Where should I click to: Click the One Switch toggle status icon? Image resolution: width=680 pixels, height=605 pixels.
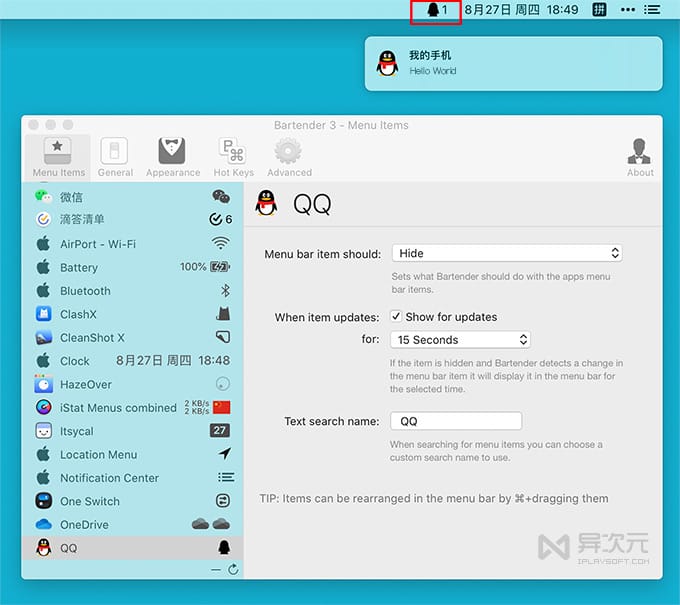pyautogui.click(x=223, y=501)
